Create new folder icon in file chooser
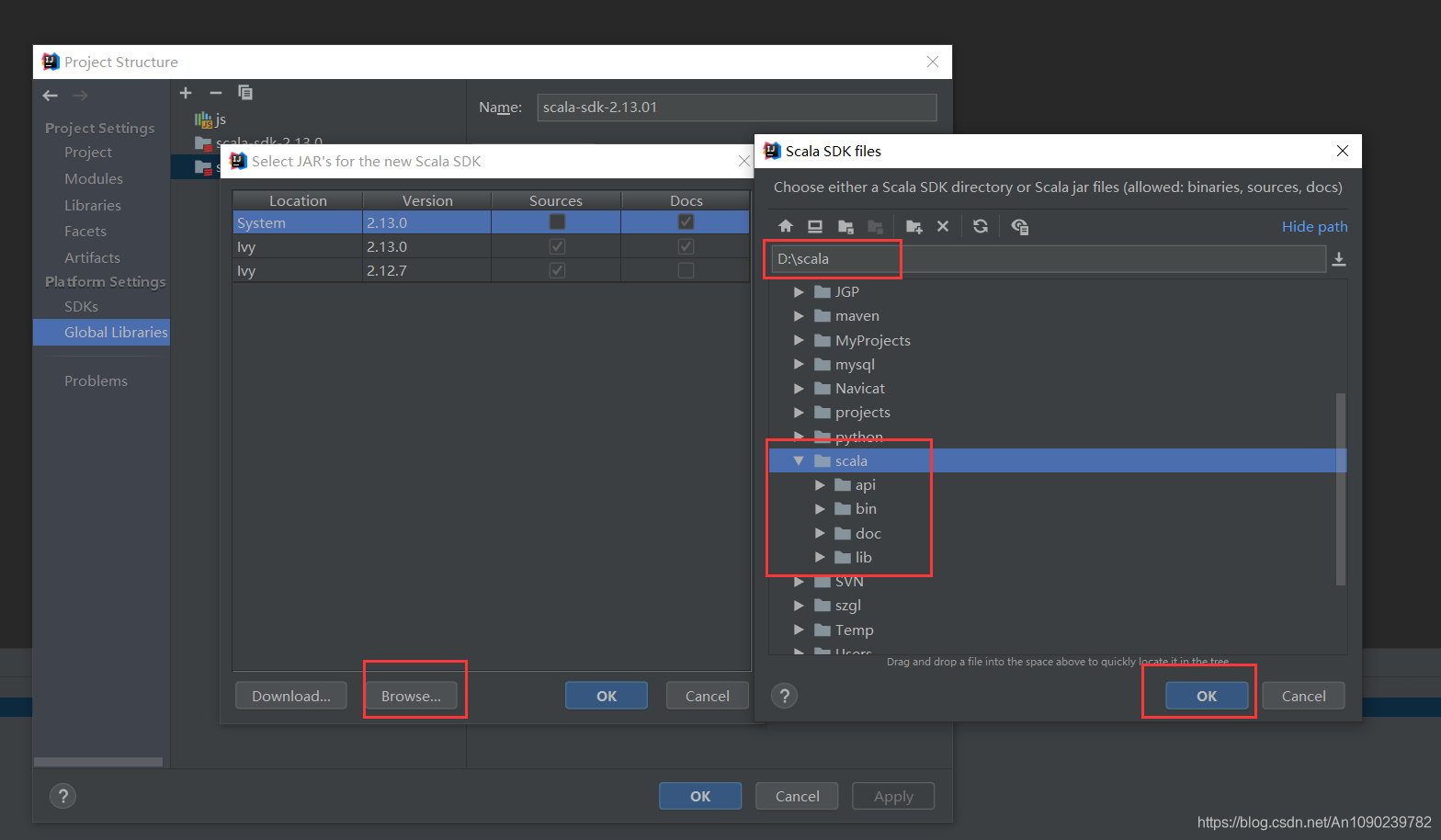This screenshot has height=840, width=1441. 913,226
